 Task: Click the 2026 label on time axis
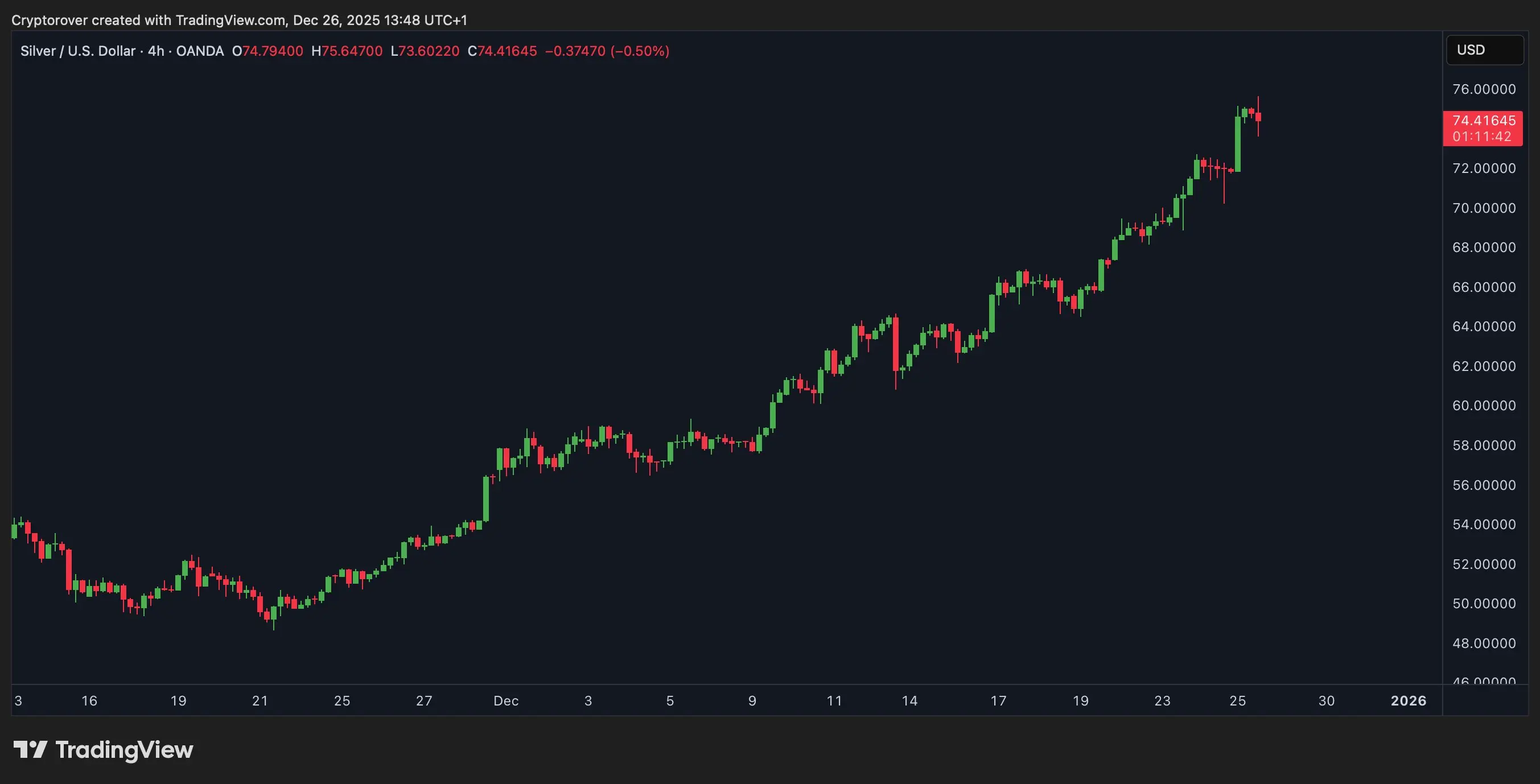tap(1408, 701)
